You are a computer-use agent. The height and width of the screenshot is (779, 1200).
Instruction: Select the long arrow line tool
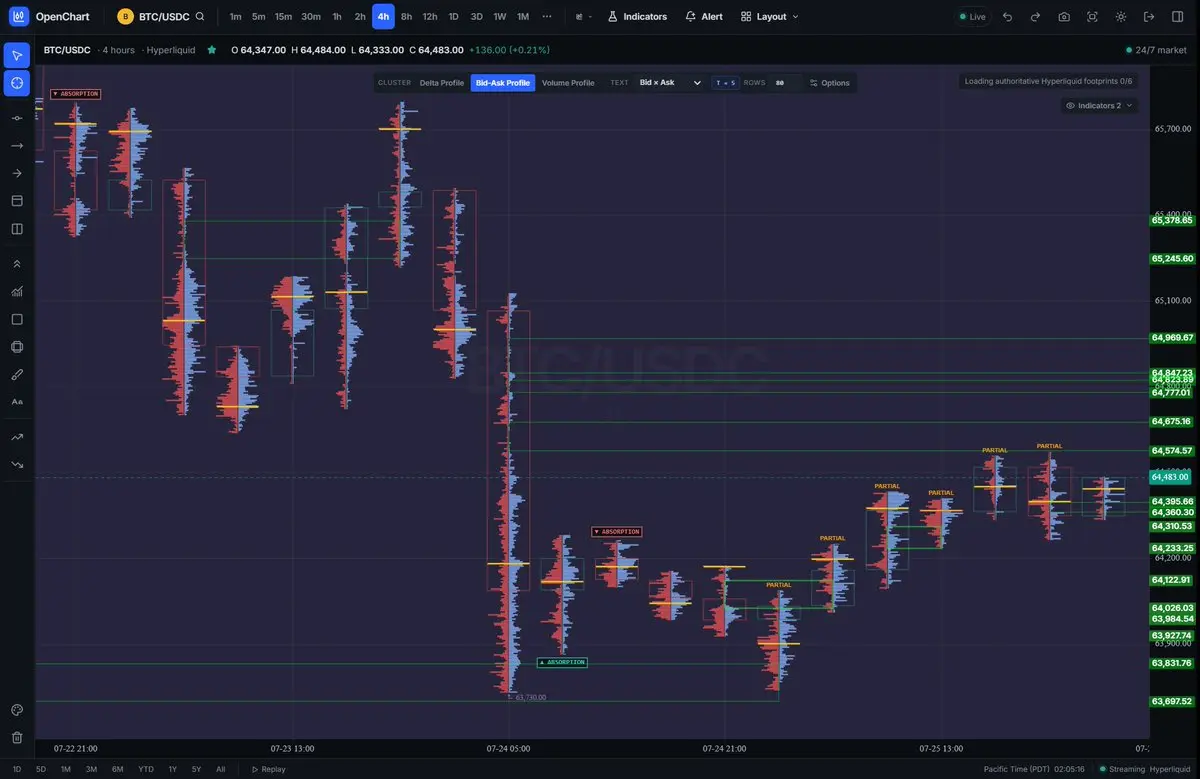pyautogui.click(x=17, y=145)
